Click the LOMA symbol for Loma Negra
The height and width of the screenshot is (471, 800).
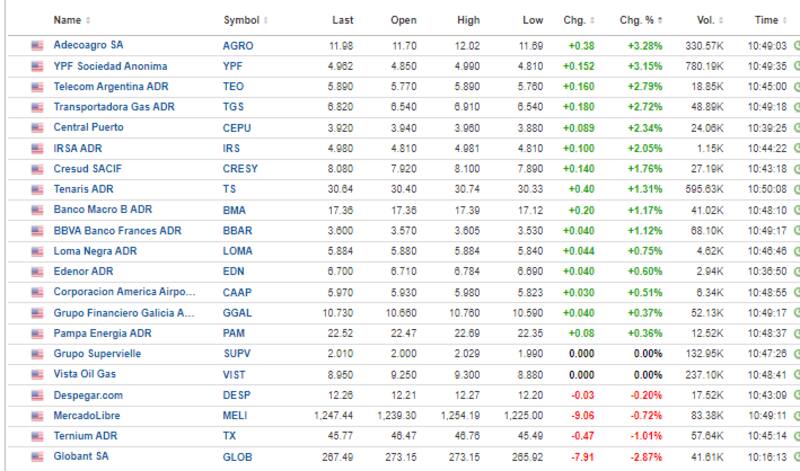(x=237, y=251)
